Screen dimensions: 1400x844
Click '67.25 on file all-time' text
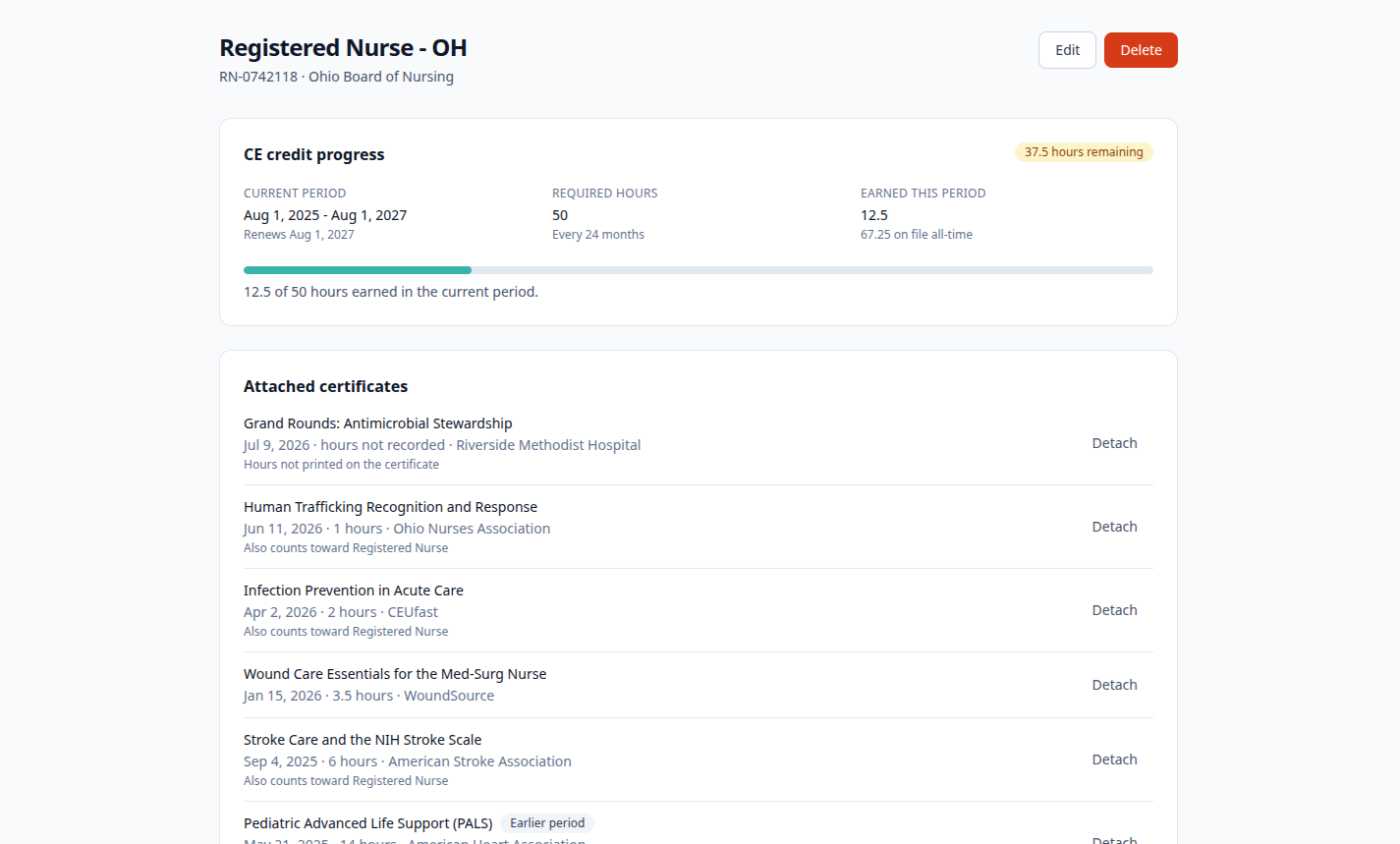pyautogui.click(x=917, y=235)
